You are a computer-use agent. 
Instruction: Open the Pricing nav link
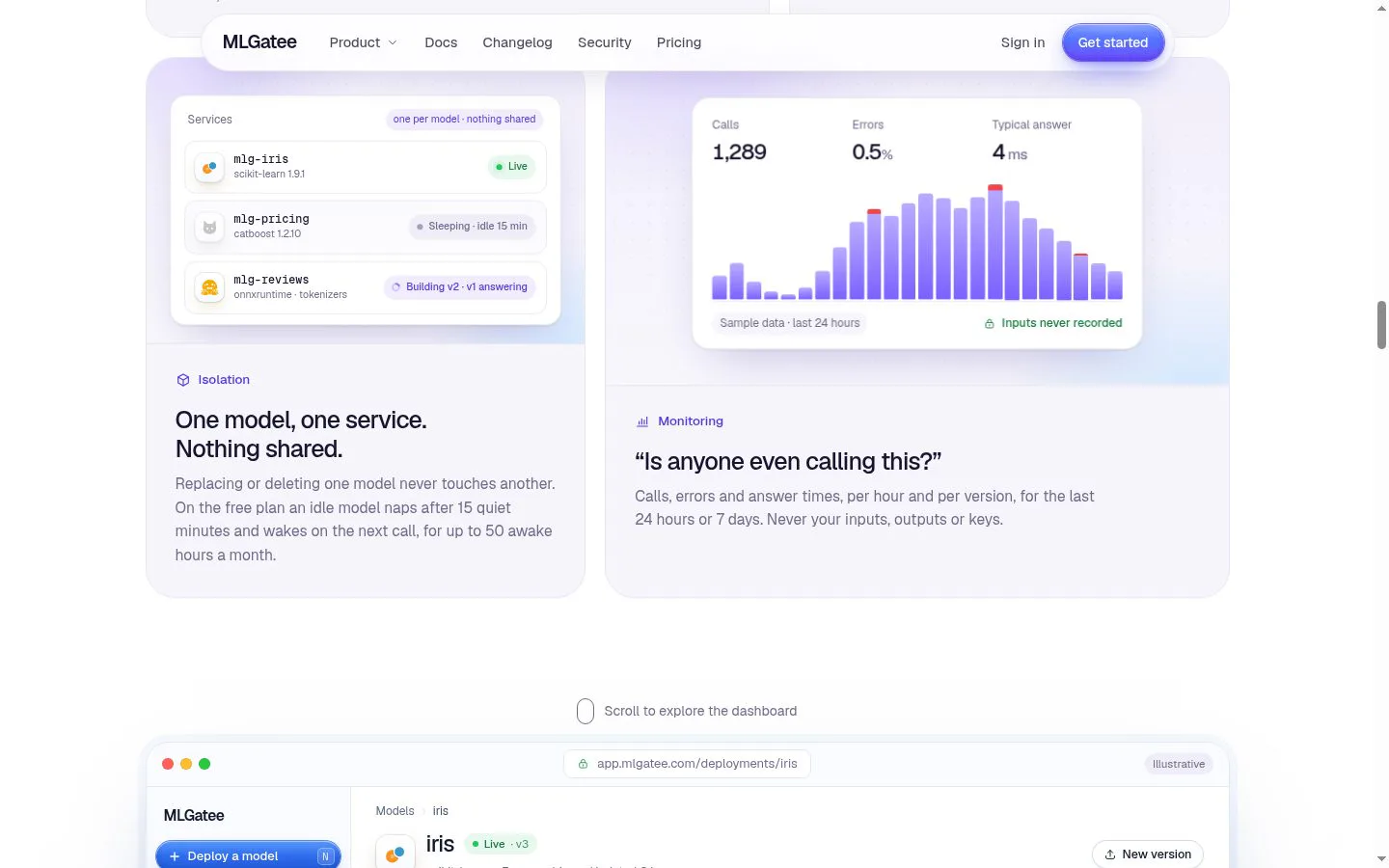pyautogui.click(x=679, y=42)
